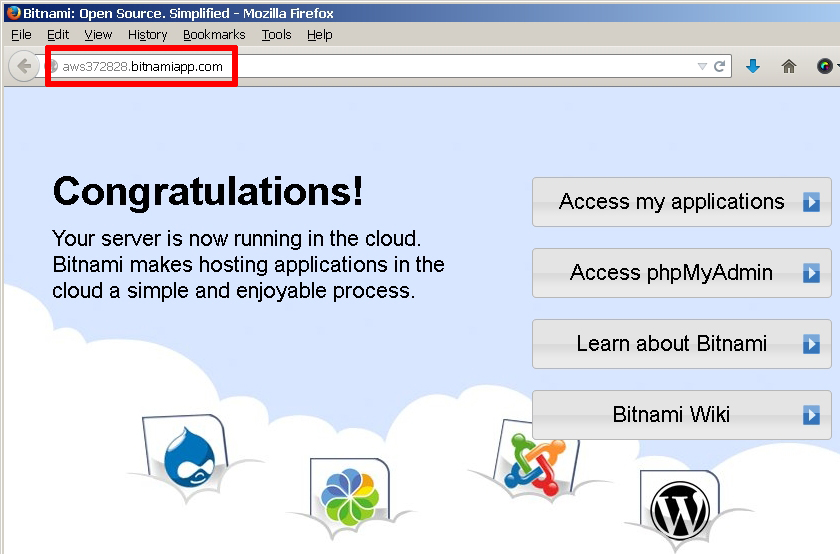The height and width of the screenshot is (554, 840).
Task: Click the colorful circle toolbar icon
Action: (x=824, y=66)
